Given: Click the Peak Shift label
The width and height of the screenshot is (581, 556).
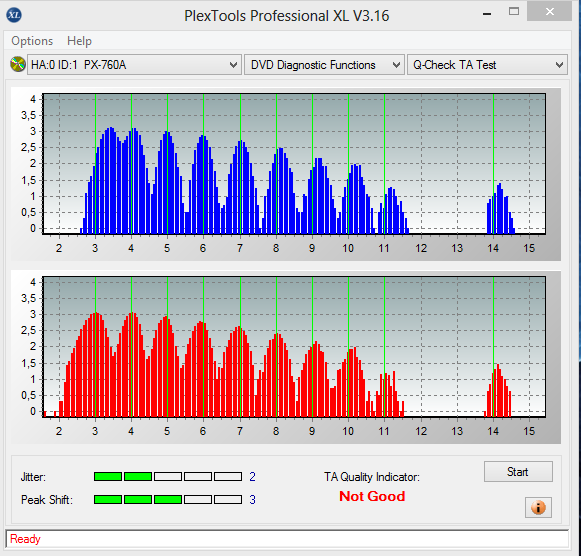Looking at the screenshot, I should 47,500.
